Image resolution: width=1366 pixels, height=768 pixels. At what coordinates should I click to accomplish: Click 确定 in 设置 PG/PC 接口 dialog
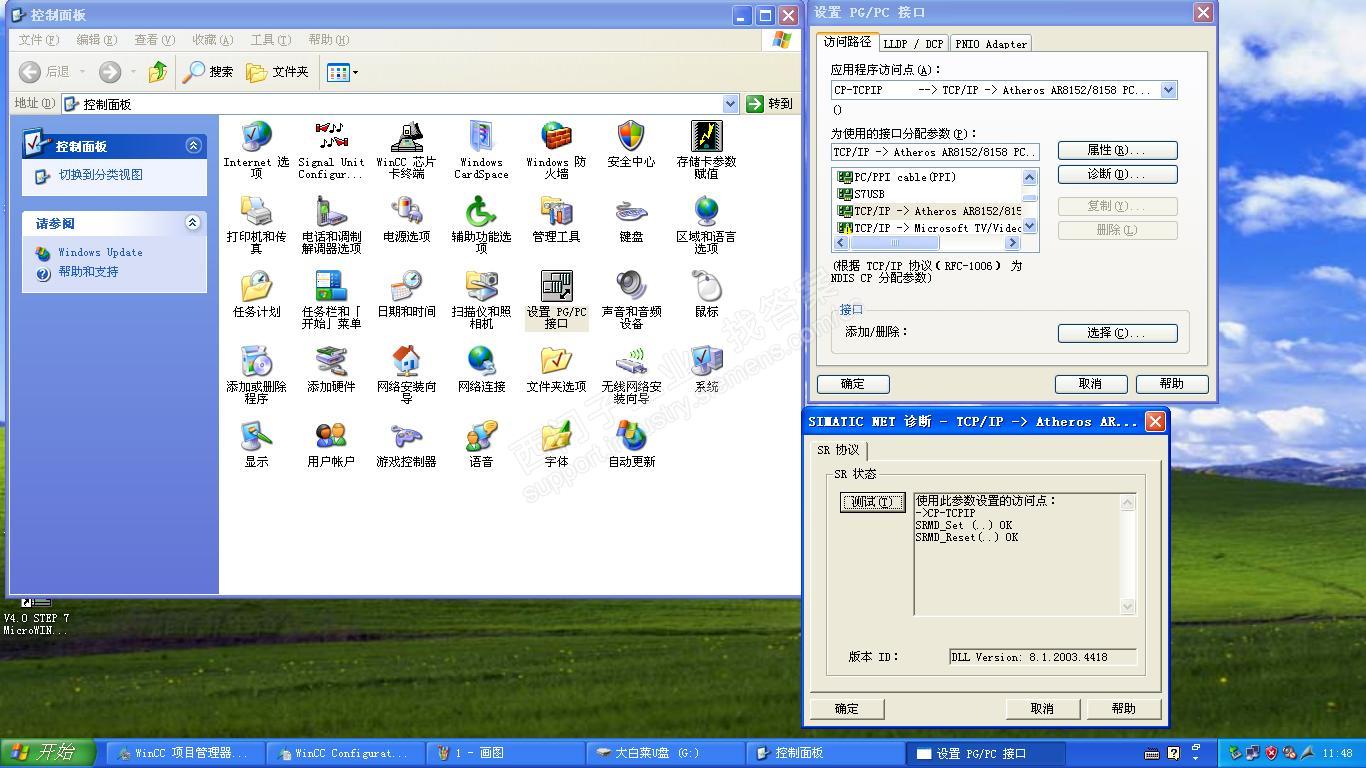(853, 384)
